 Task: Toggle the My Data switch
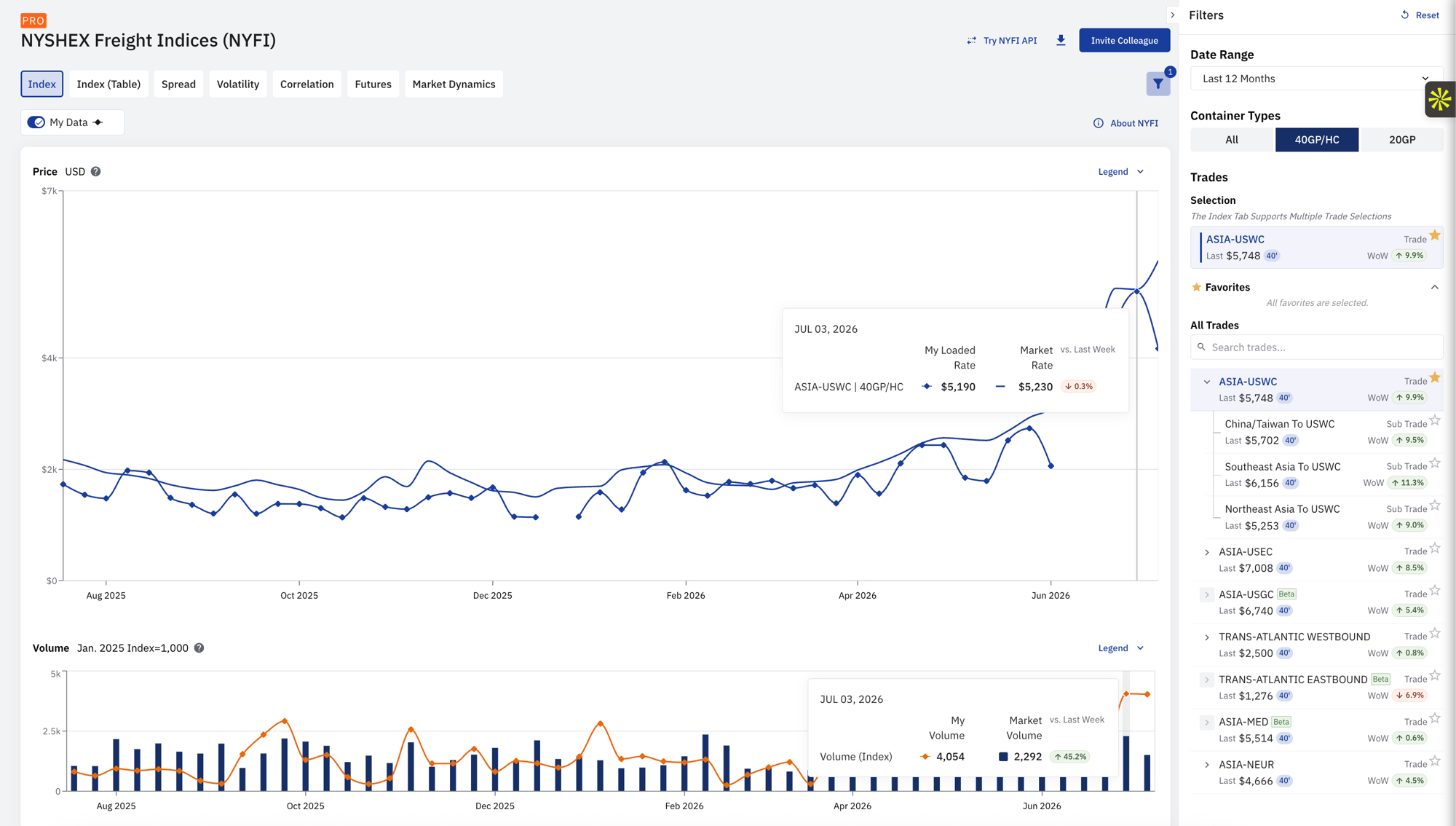[x=36, y=122]
